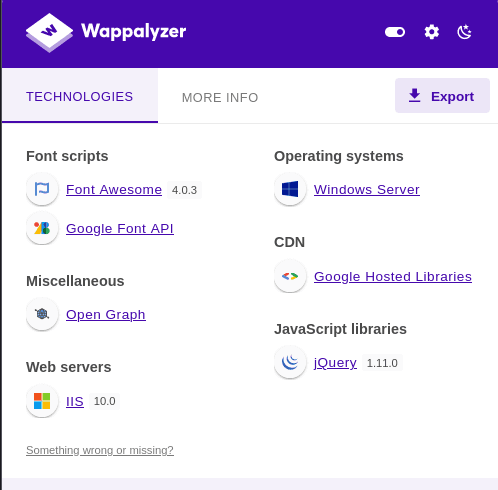Click the Font Awesome flag icon
The image size is (498, 490).
(x=42, y=189)
